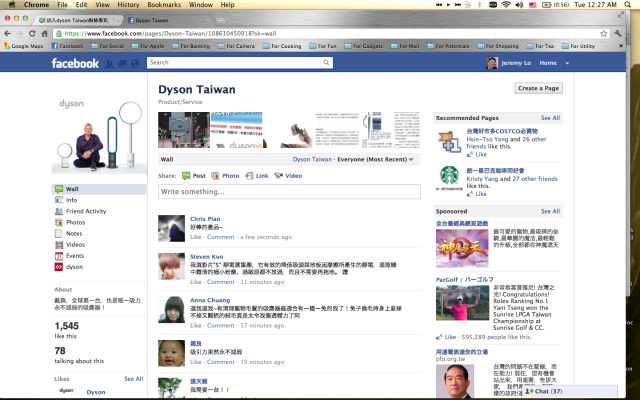Open Jeremy Lo profile picture in header
Viewport: 640px width, 400px height.
492,63
